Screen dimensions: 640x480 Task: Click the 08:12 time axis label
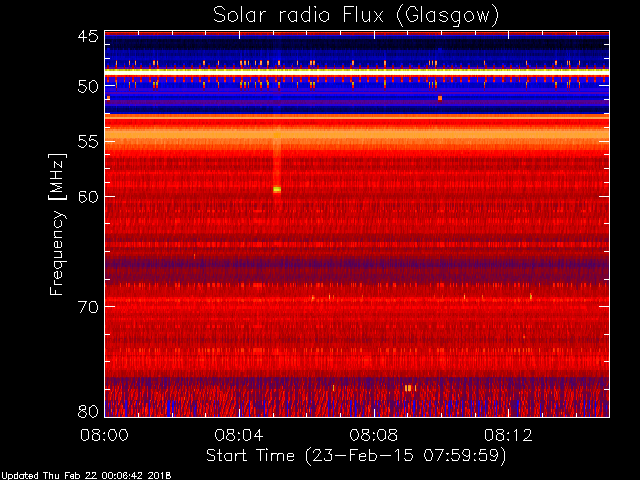click(x=508, y=435)
